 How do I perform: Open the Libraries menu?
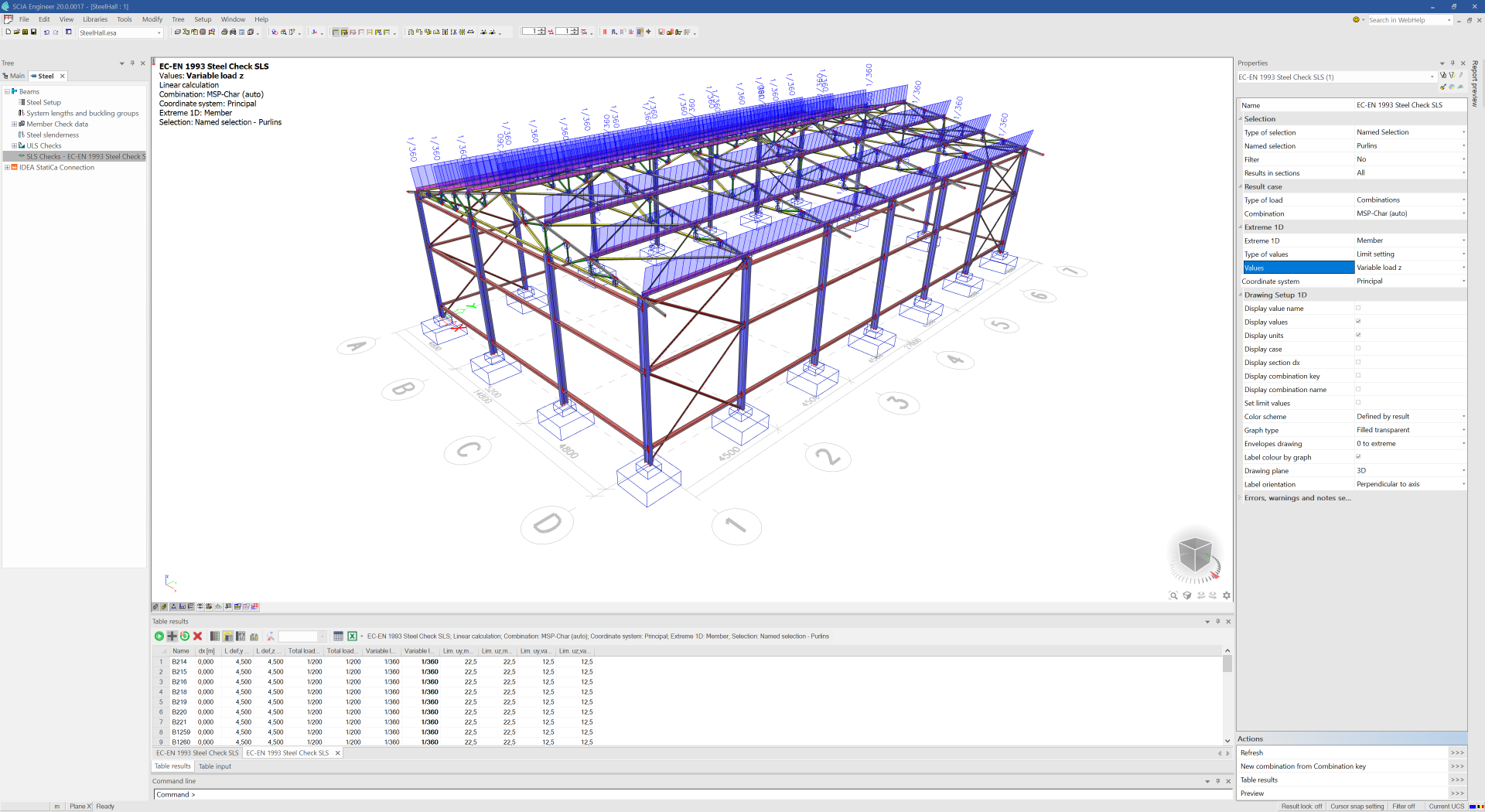(95, 19)
